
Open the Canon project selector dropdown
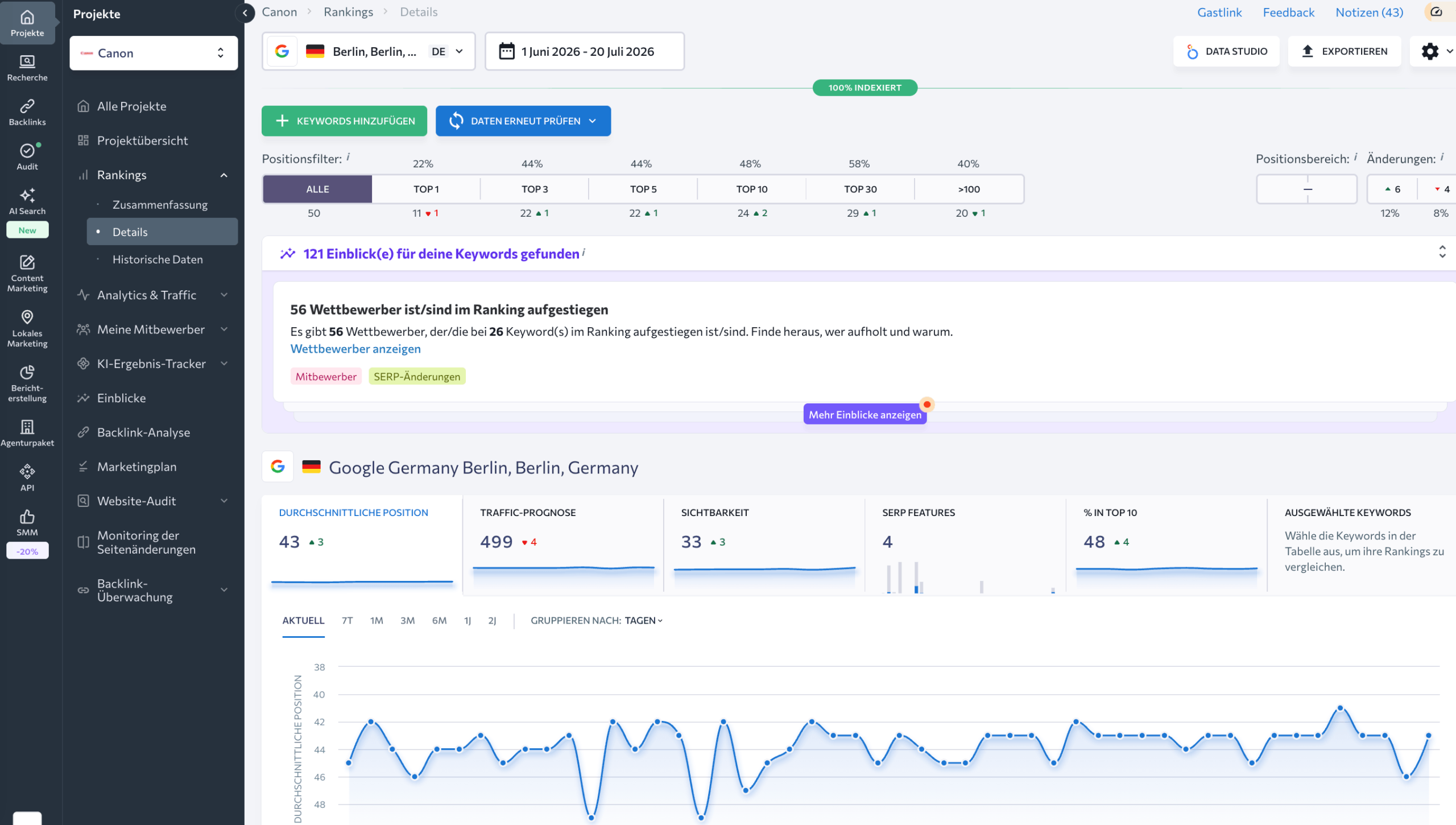click(154, 53)
